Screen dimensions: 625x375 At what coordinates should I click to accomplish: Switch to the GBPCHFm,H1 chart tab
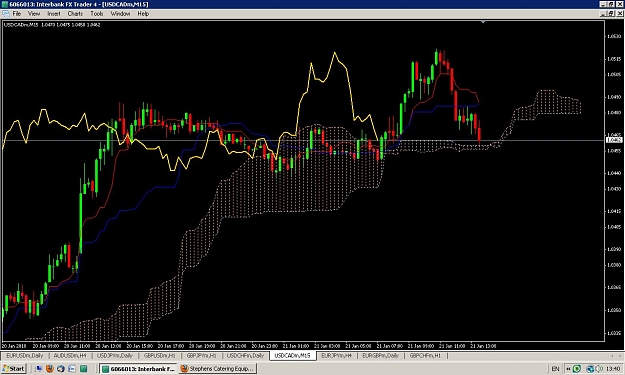click(x=425, y=355)
